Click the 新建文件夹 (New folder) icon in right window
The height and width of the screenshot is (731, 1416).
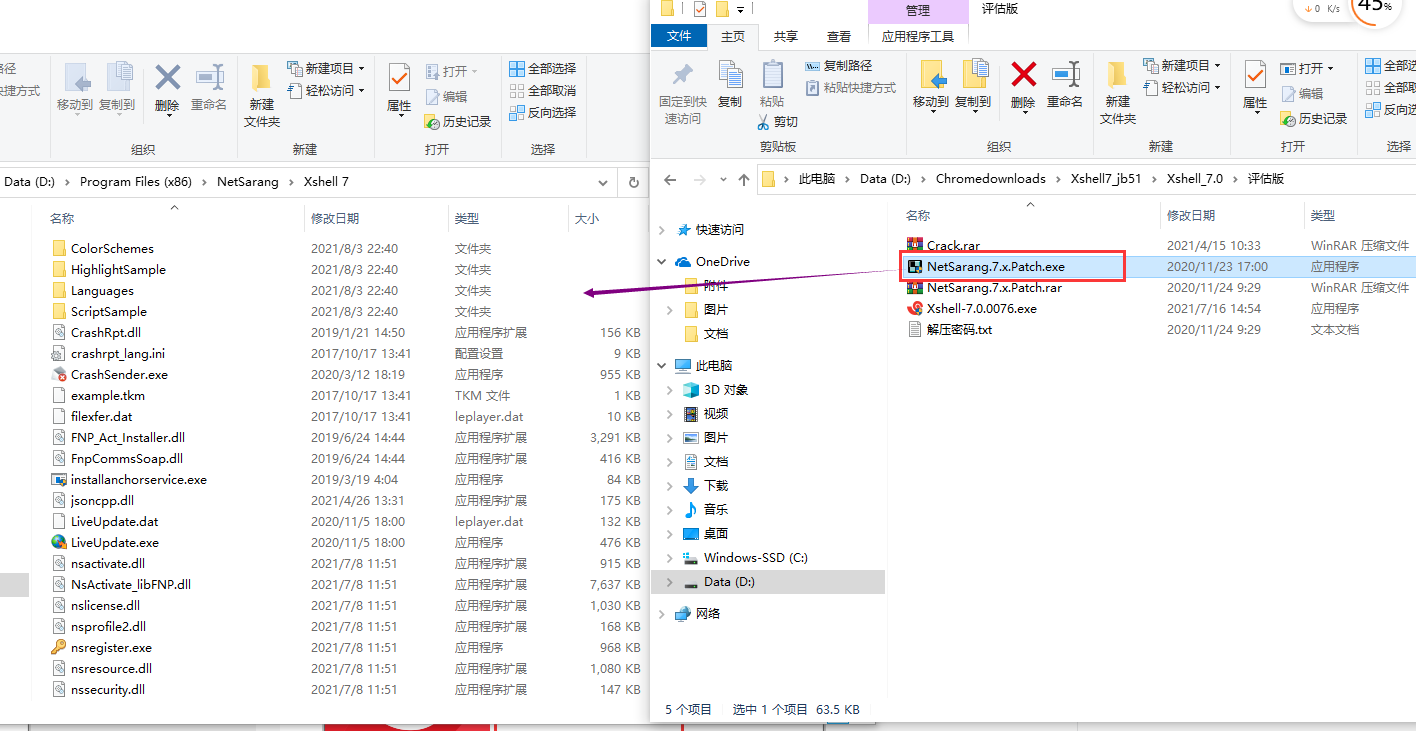tap(1117, 90)
